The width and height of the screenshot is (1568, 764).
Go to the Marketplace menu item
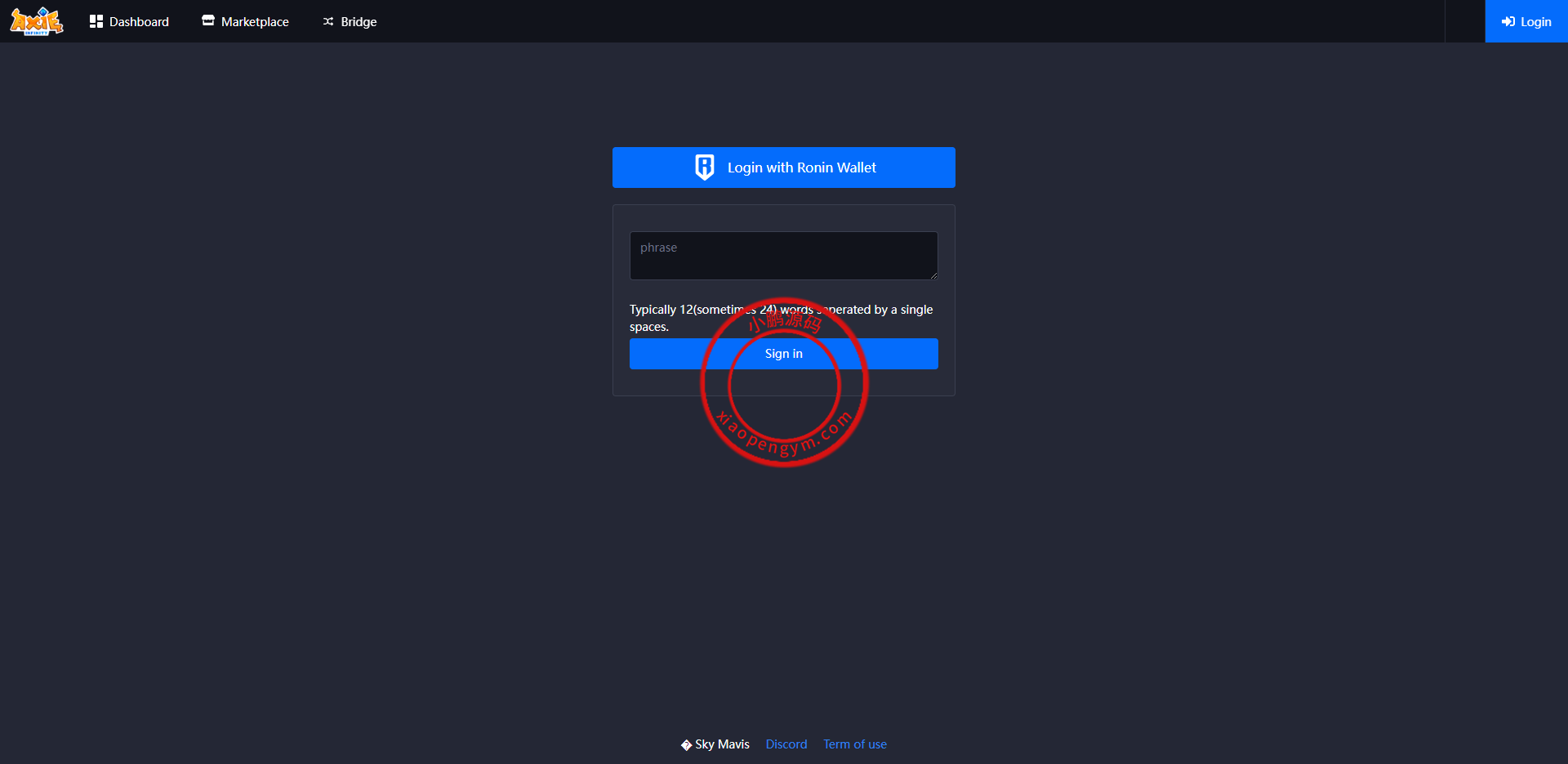255,22
